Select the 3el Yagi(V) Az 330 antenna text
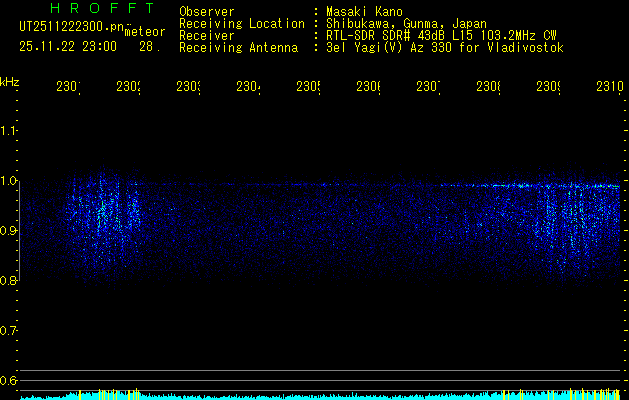This screenshot has height=400, width=629. point(445,48)
